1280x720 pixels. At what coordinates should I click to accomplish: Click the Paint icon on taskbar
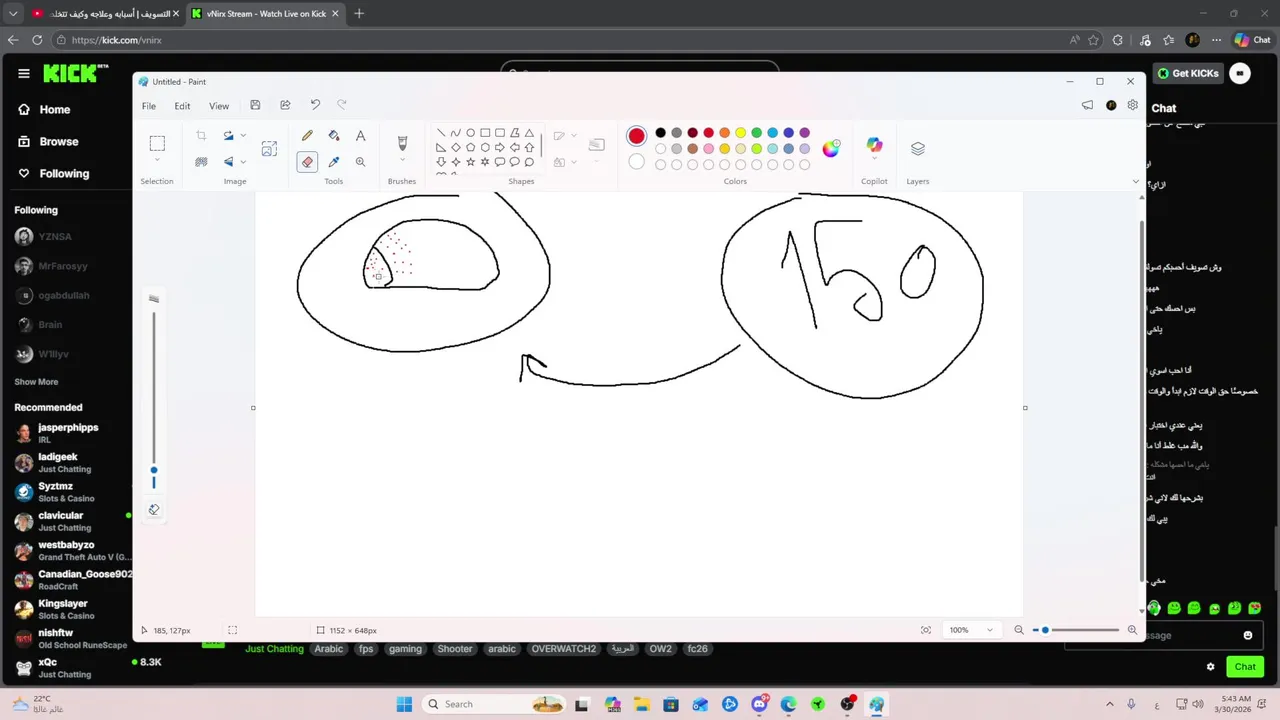pos(876,704)
